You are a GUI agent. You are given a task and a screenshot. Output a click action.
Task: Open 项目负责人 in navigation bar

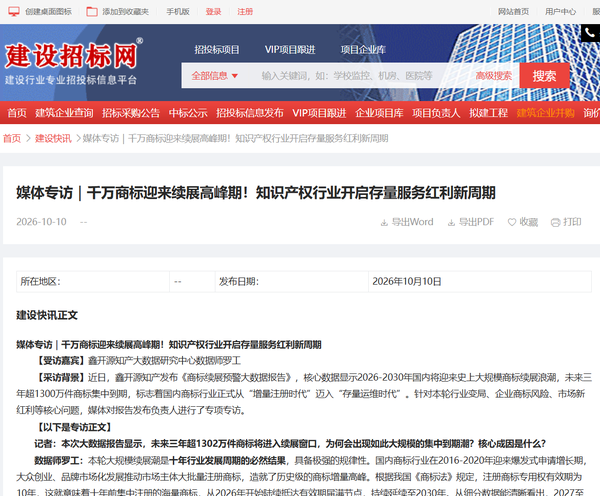click(x=436, y=113)
